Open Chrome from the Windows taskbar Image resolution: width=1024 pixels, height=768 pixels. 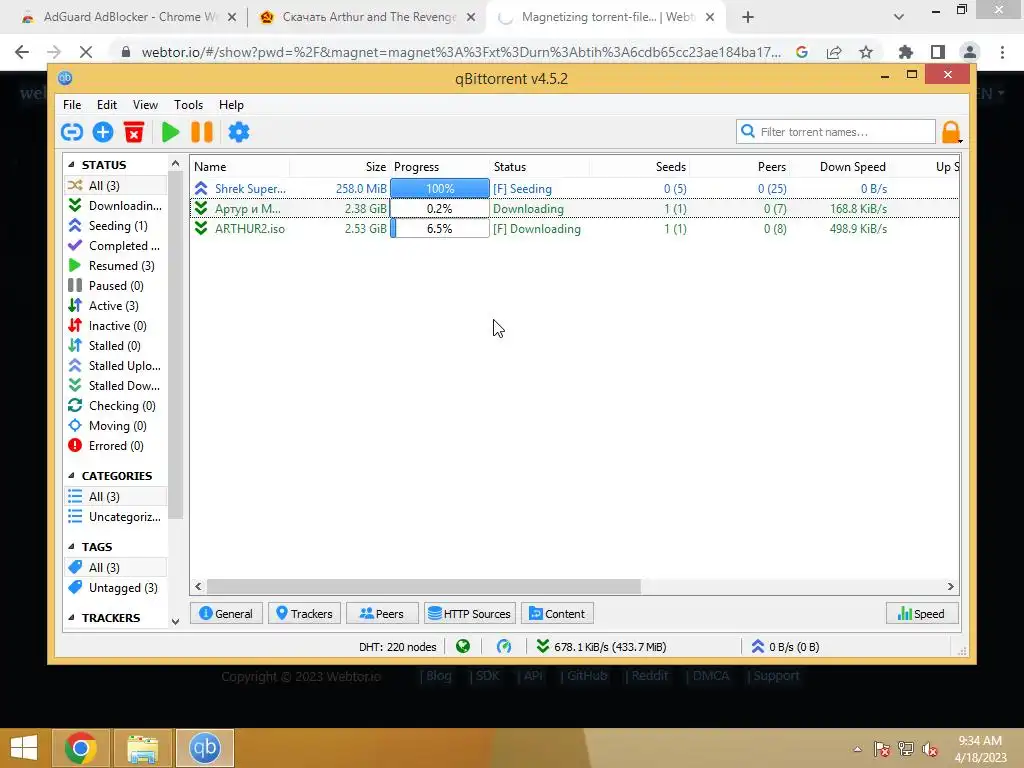point(81,748)
